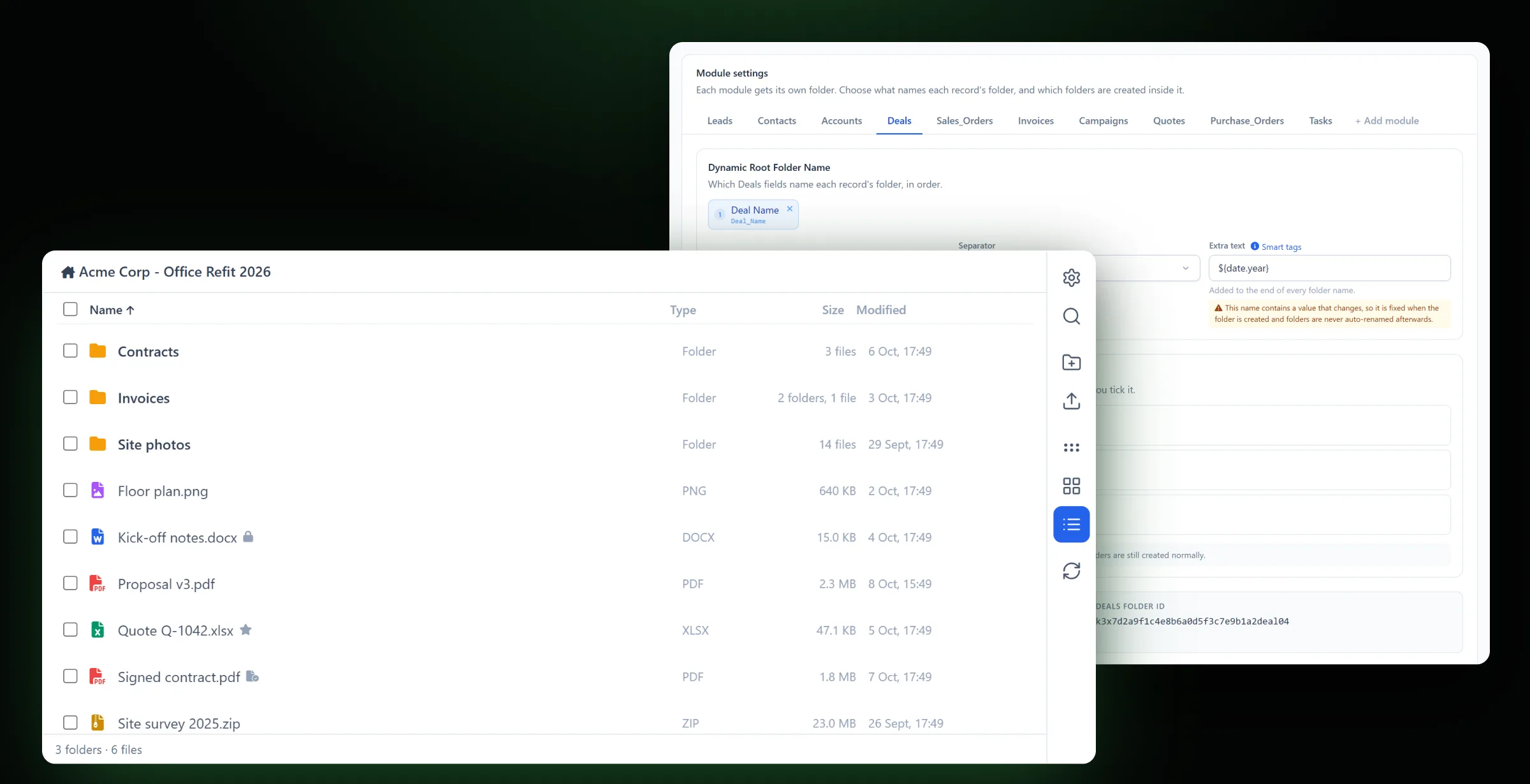The image size is (1530, 784).
Task: Open the Sales_Orders tab
Action: 964,120
